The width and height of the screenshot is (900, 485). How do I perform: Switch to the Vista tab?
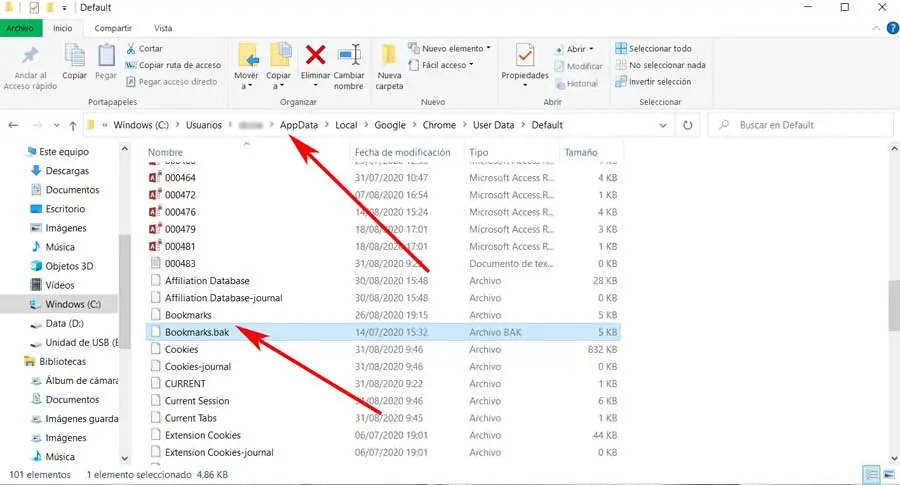tap(163, 28)
